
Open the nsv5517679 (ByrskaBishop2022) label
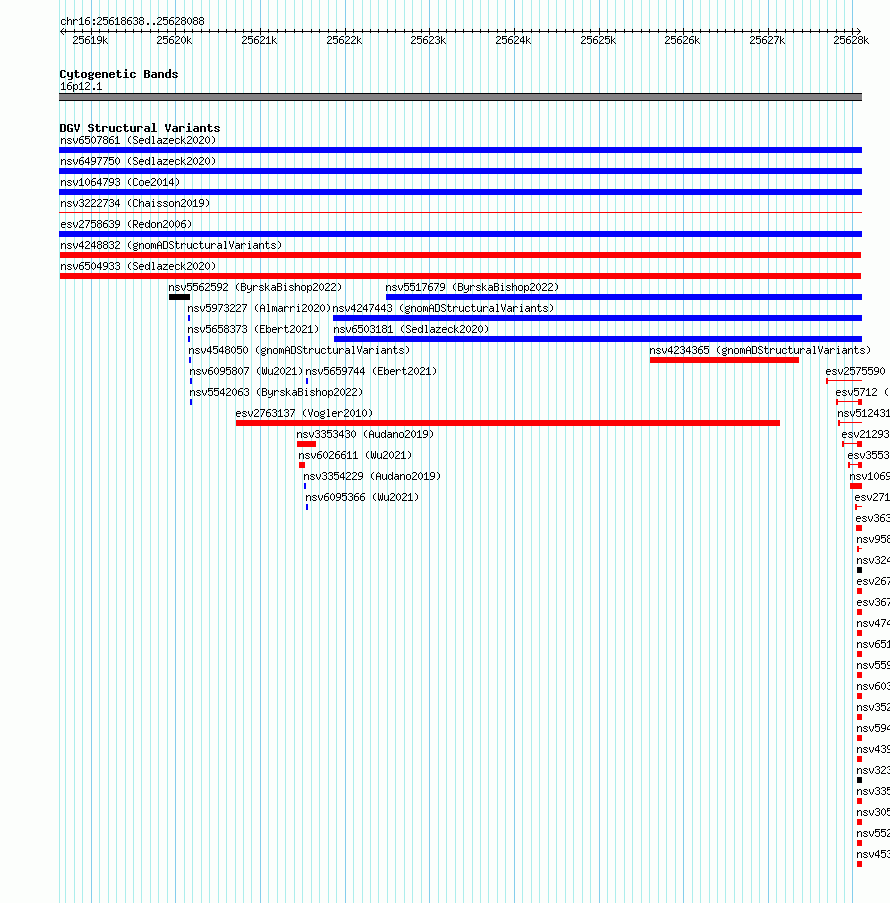pyautogui.click(x=472, y=287)
